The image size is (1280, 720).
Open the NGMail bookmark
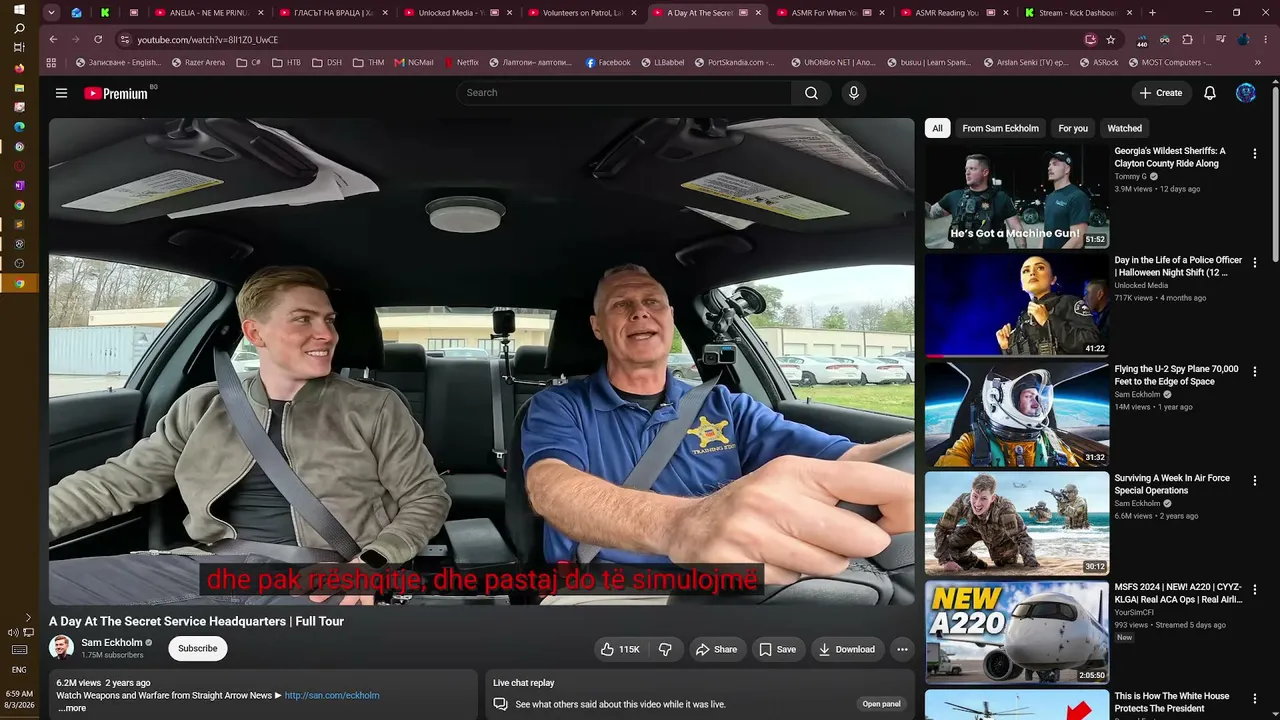tap(414, 62)
